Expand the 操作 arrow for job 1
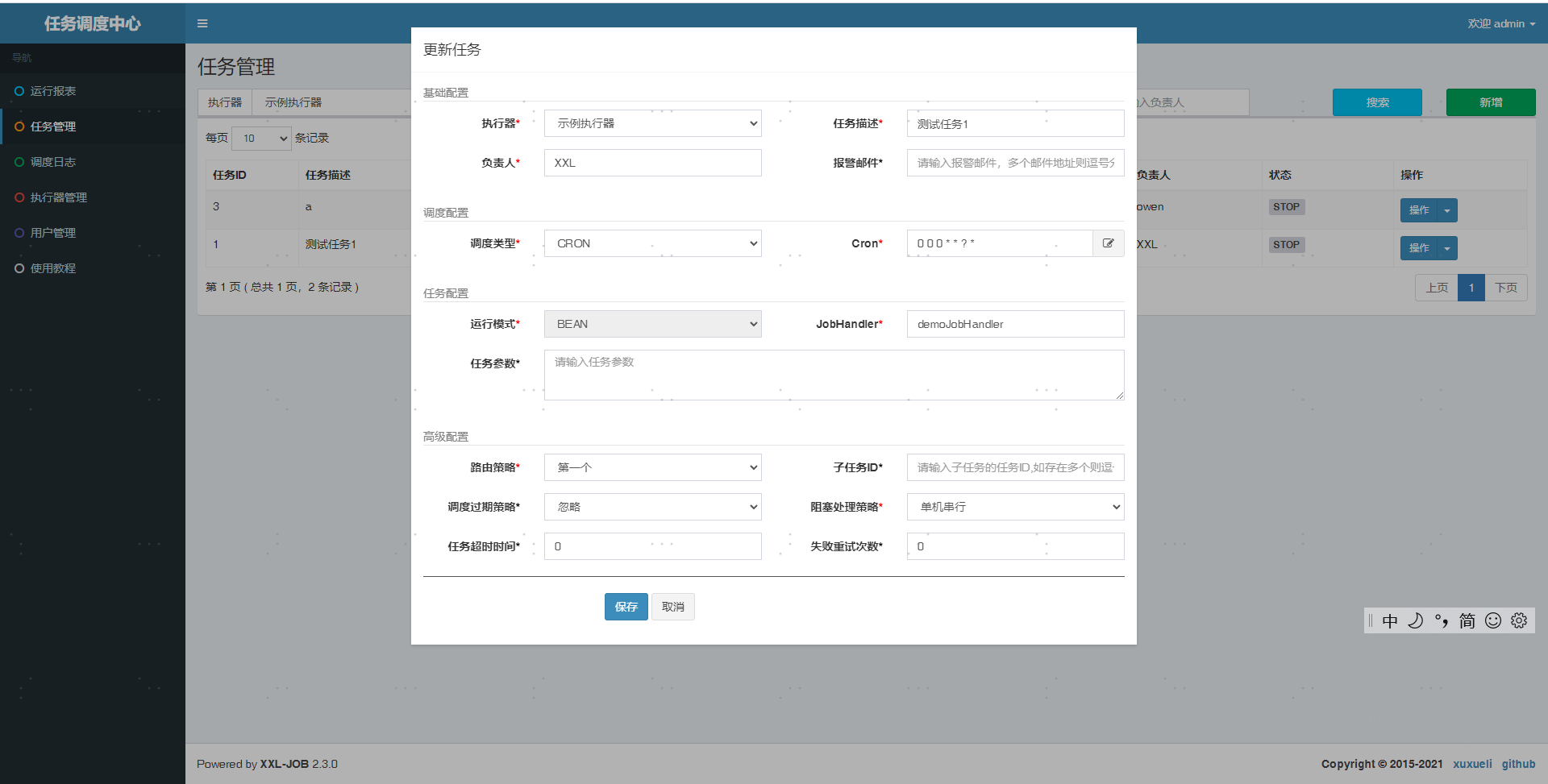1548x784 pixels. [1447, 248]
